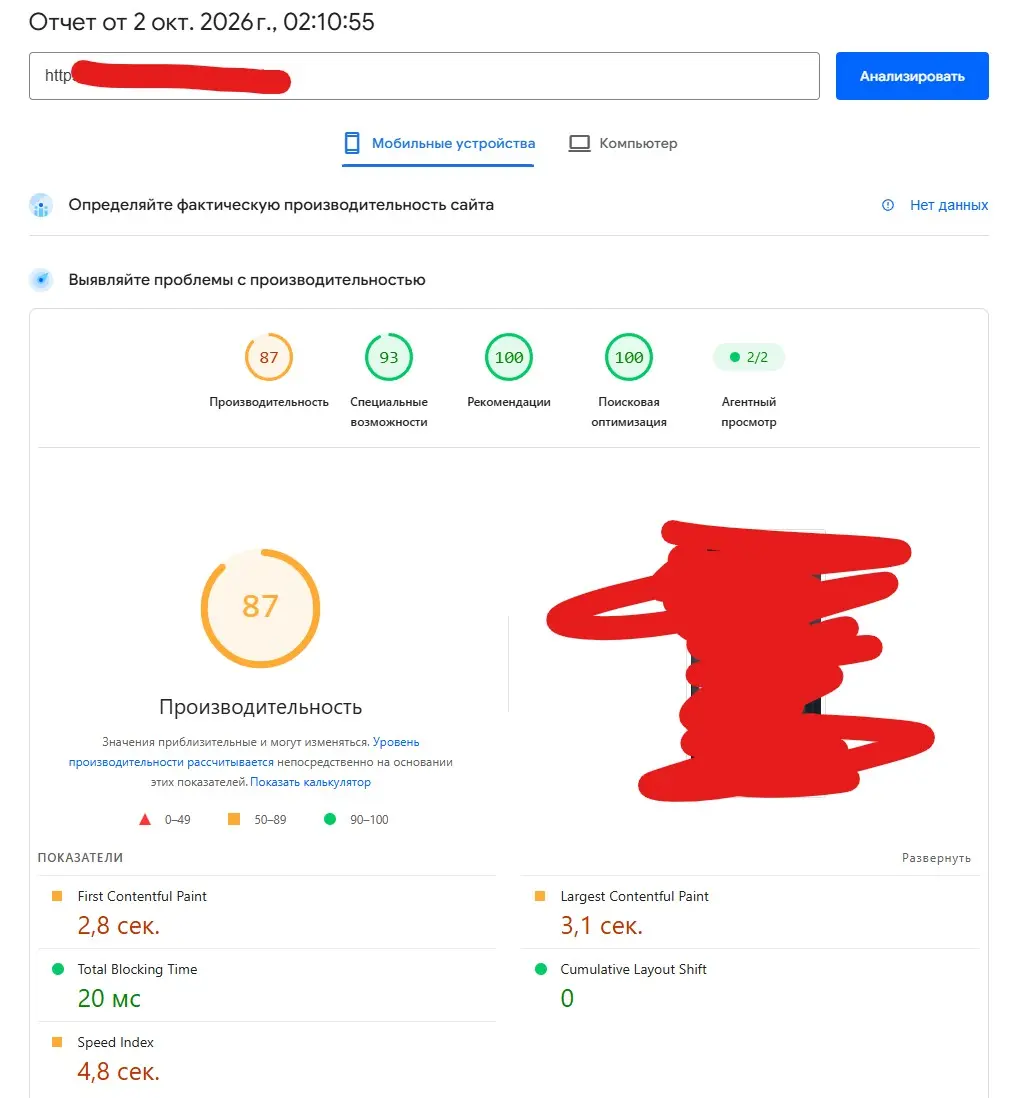
Task: Click First Contentful Paint metric label
Action: click(x=142, y=896)
